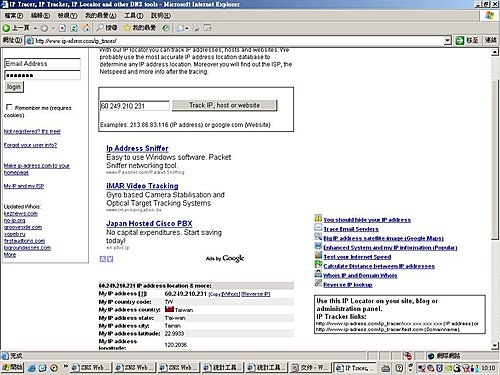
Task: Click the Forward arrow in the IE toolbar
Action: pos(44,28)
